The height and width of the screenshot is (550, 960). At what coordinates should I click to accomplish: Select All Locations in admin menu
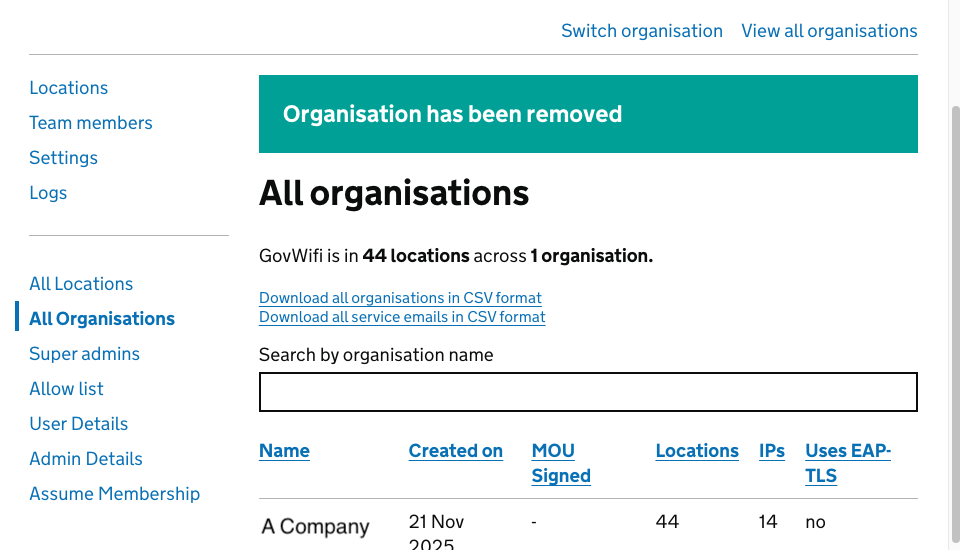80,284
